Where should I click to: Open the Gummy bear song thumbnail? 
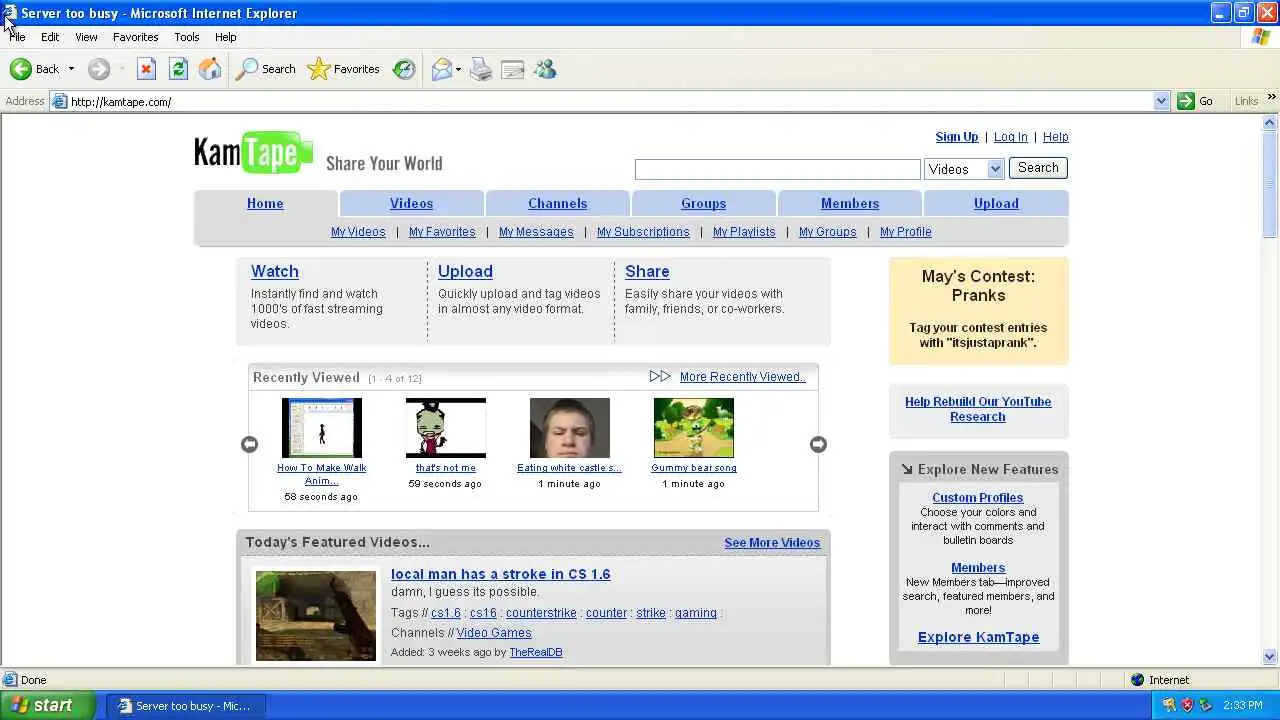[x=694, y=428]
